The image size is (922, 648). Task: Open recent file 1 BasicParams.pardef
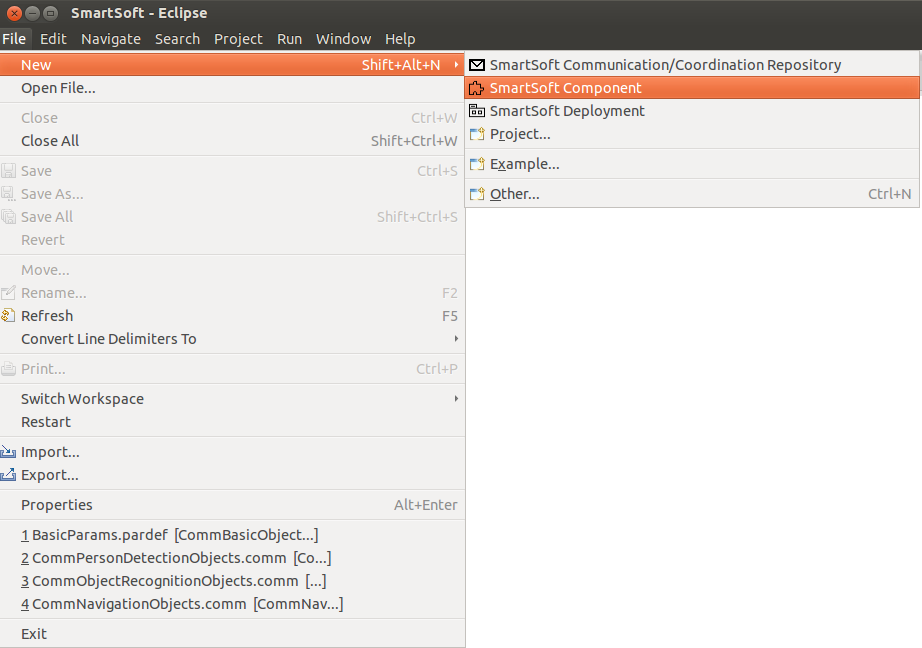point(232,535)
